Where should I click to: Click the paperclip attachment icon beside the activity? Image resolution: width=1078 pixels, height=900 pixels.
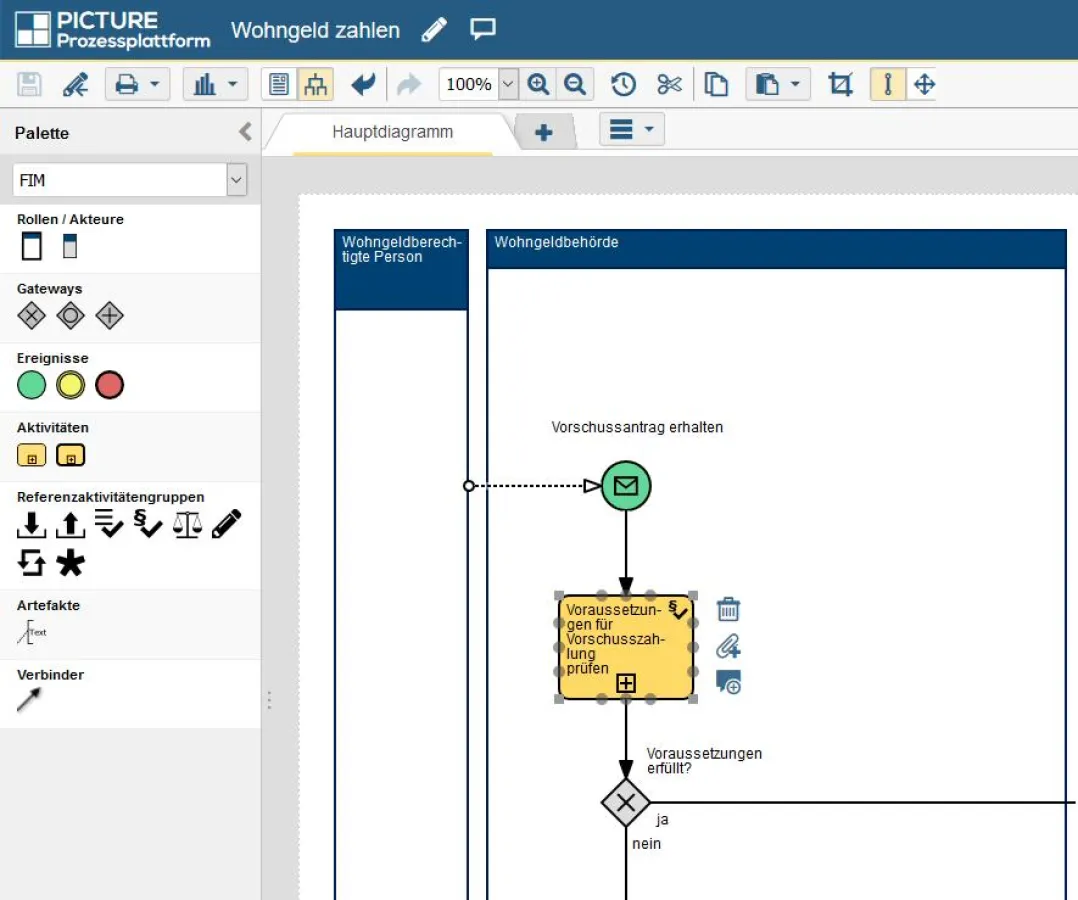(729, 646)
